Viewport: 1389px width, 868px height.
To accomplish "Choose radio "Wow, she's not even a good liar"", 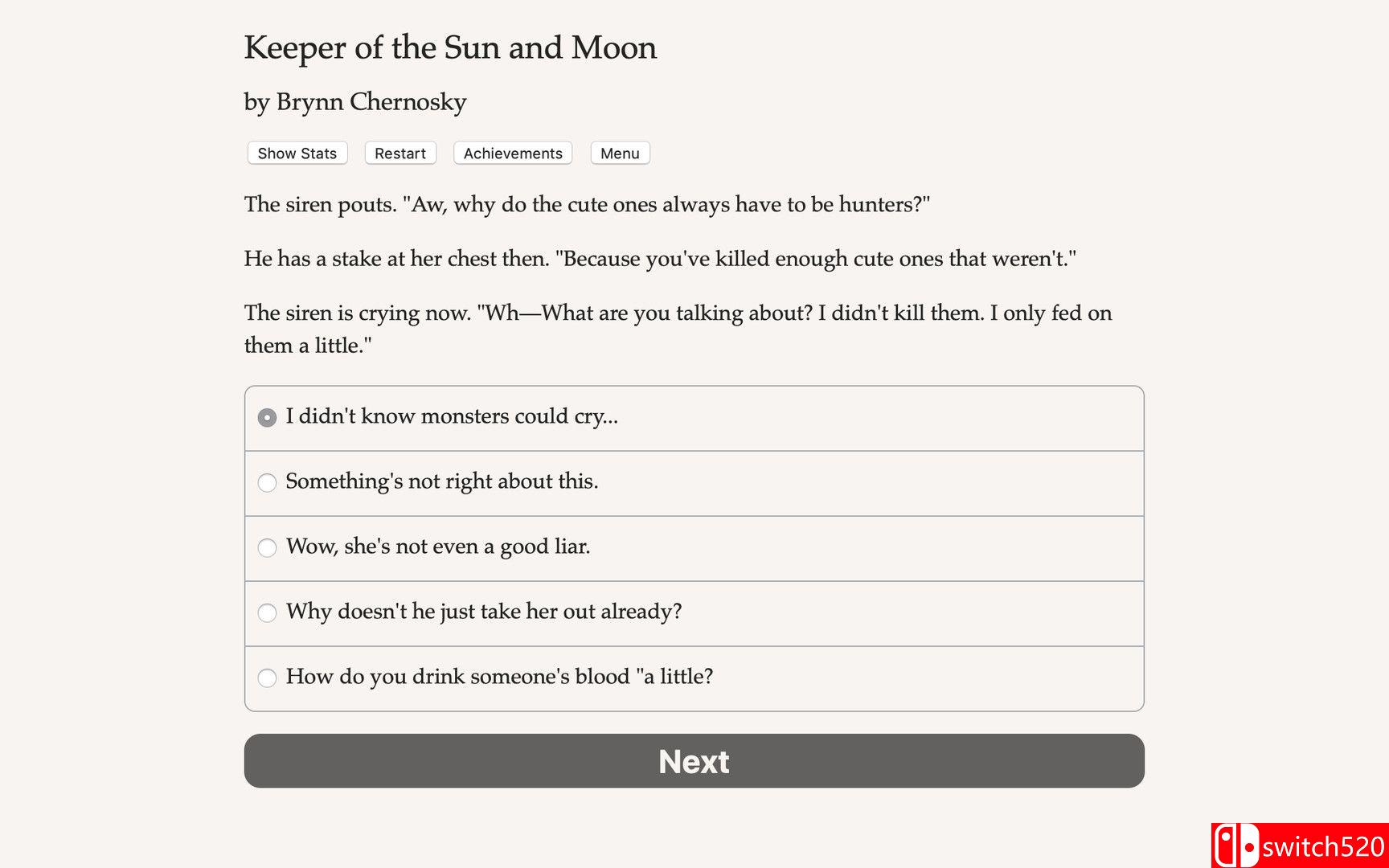I will point(267,547).
